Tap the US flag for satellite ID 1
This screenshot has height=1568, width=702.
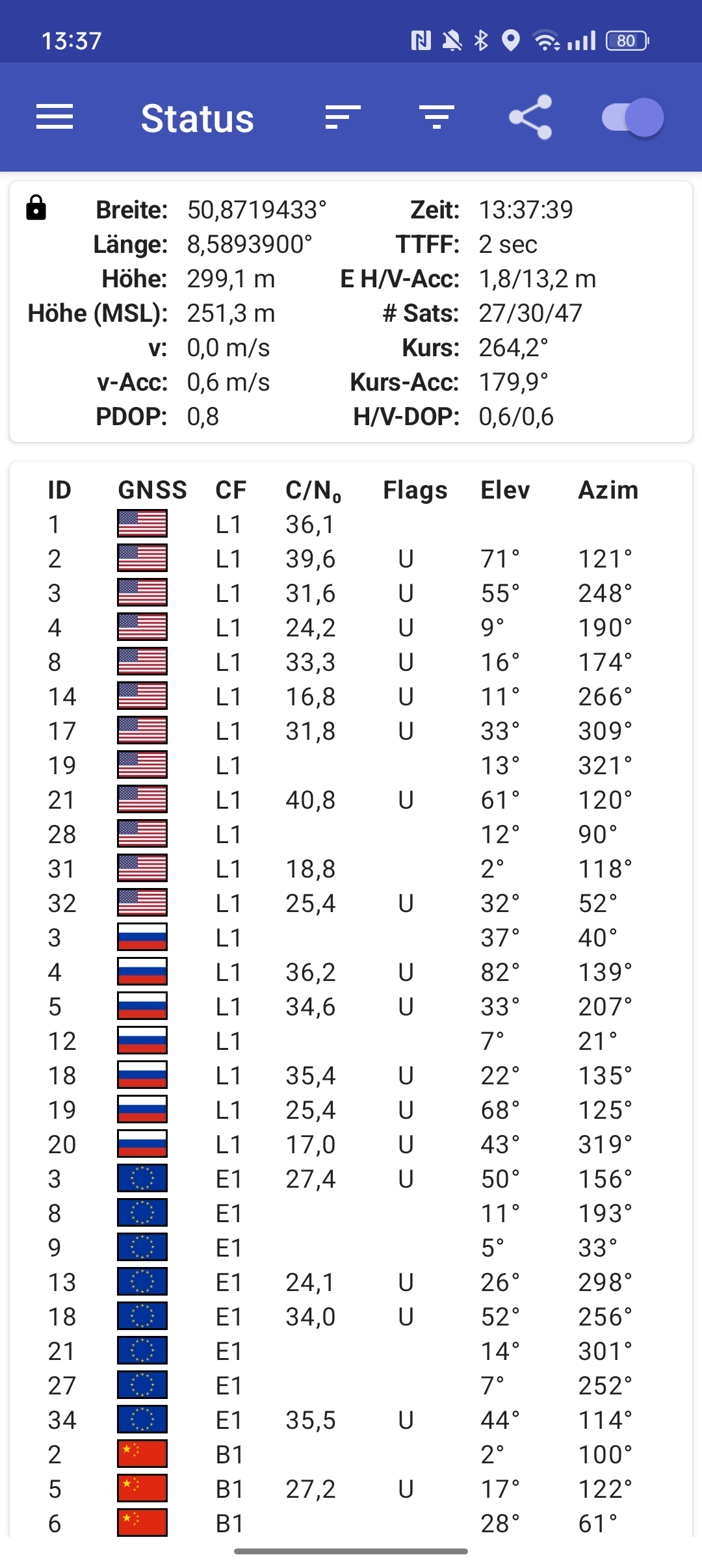[x=142, y=523]
